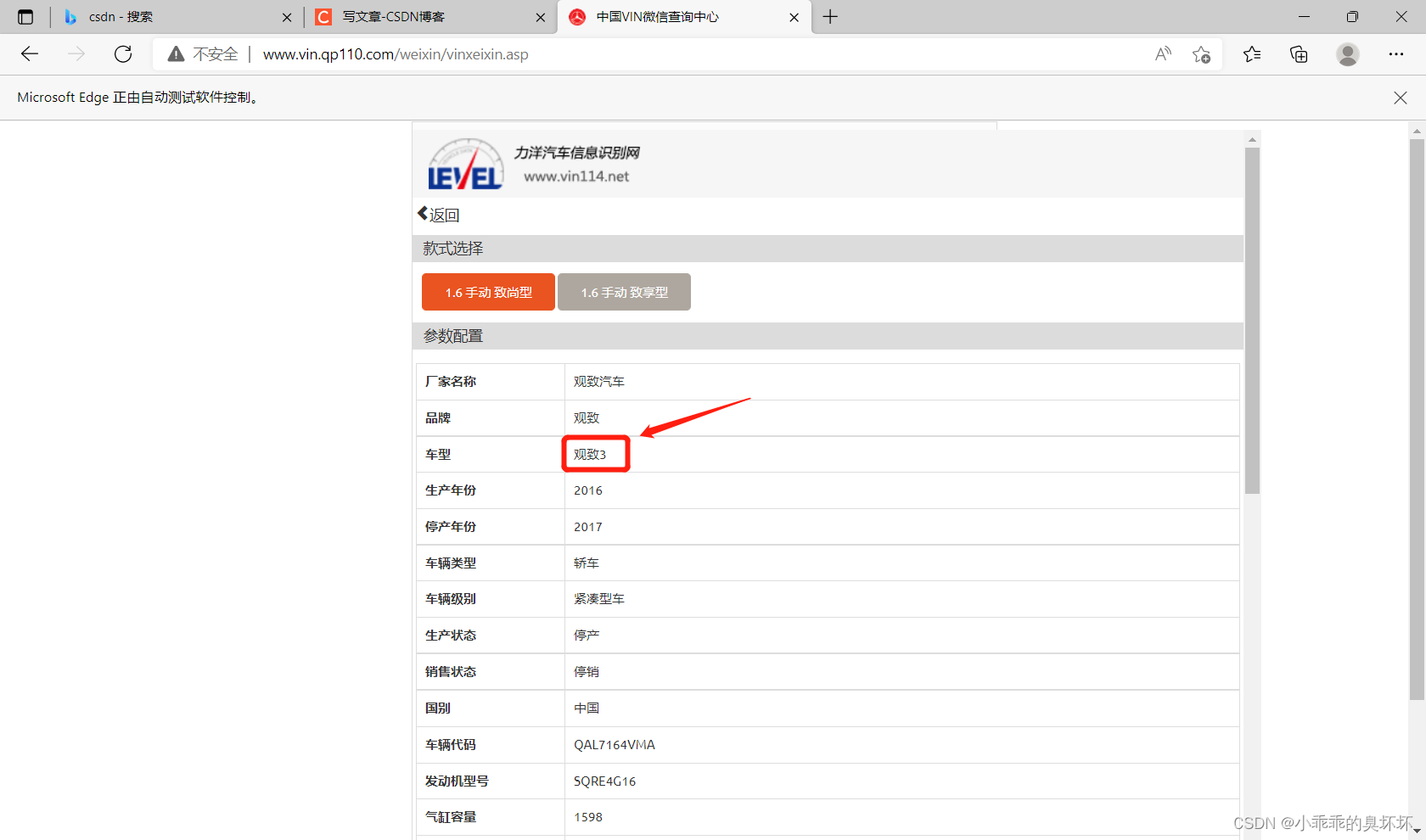Screen dimensions: 1426x840
Task: Click the not-secure warning icon
Action: (176, 54)
